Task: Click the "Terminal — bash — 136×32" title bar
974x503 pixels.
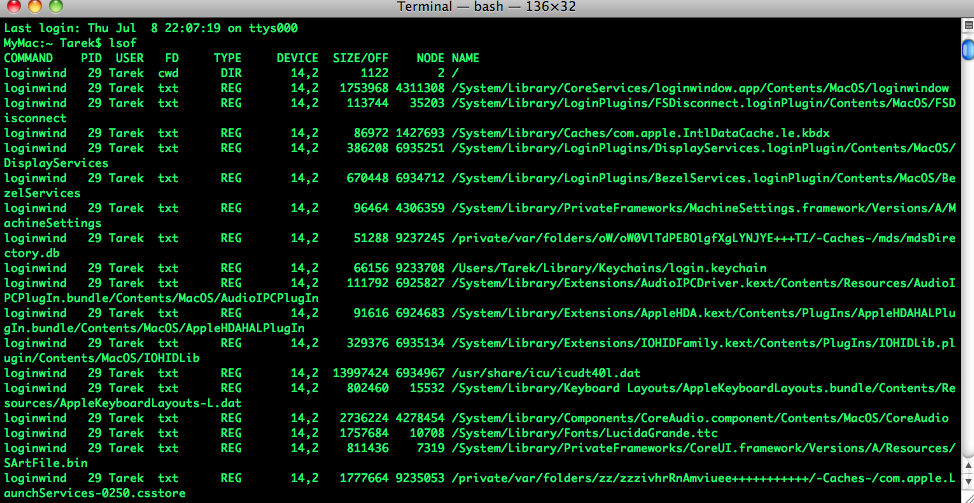Action: click(x=487, y=8)
